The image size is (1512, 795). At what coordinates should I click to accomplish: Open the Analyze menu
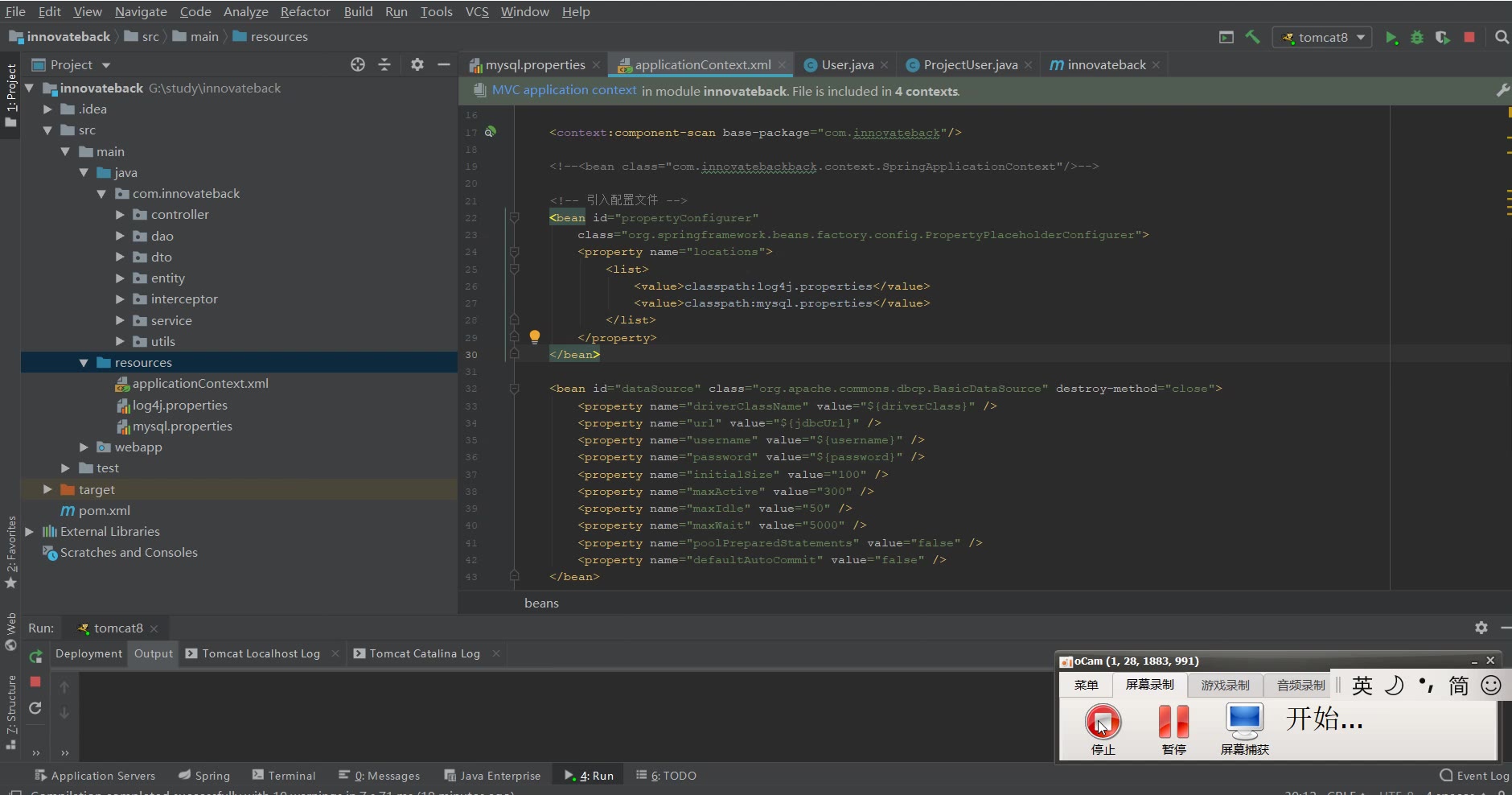point(245,11)
